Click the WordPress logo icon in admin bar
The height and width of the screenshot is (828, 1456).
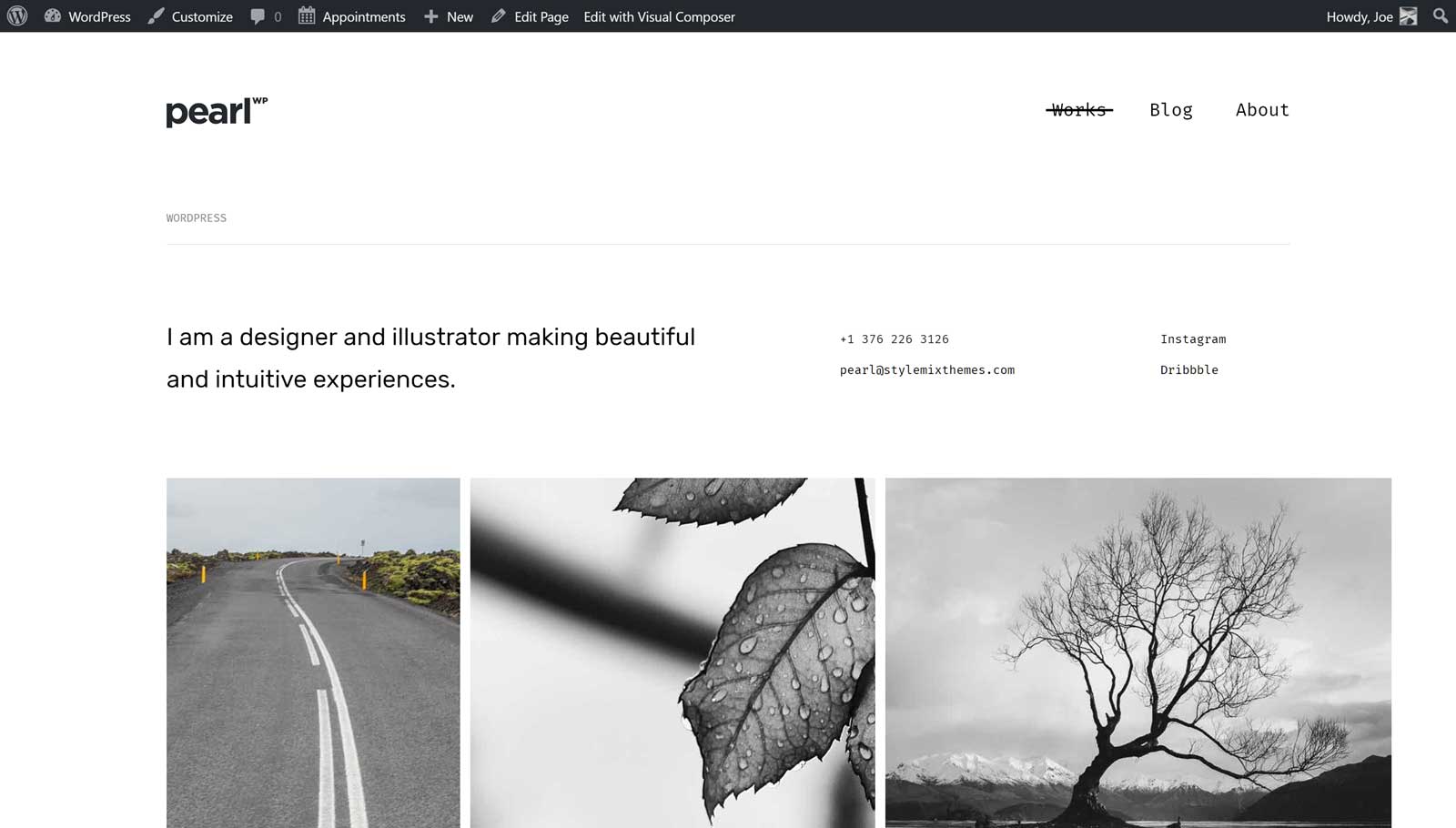click(17, 16)
